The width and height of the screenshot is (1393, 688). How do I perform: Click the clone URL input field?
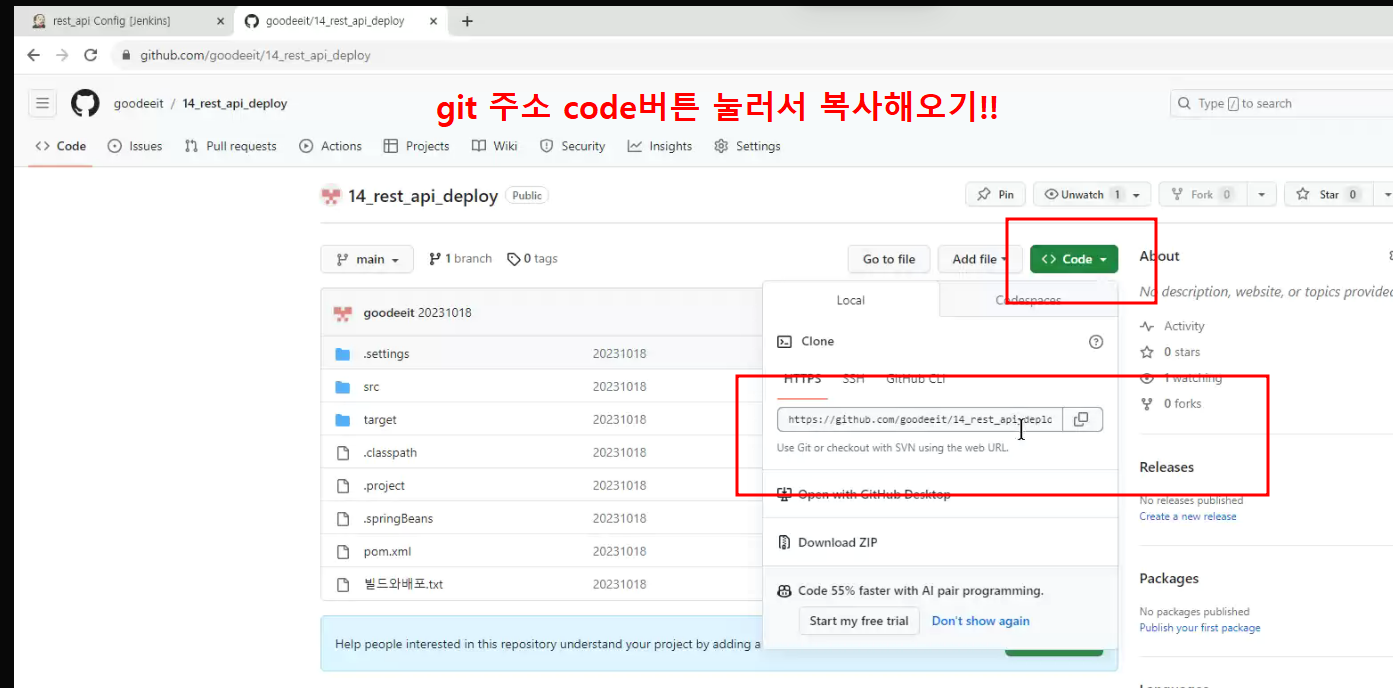[x=920, y=419]
